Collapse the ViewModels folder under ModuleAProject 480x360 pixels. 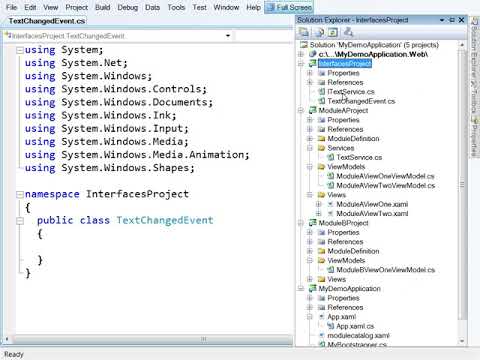[310, 166]
